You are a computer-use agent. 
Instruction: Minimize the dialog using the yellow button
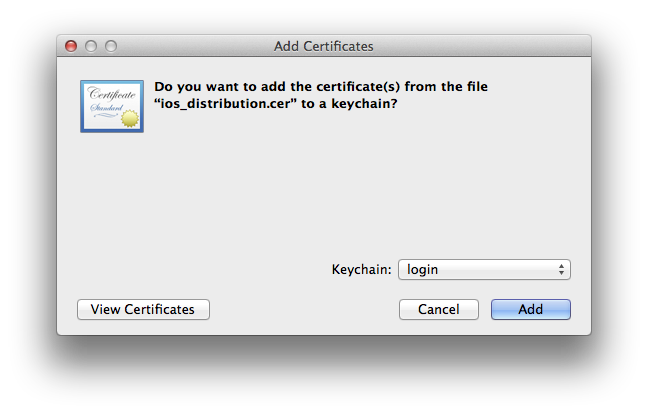[91, 46]
